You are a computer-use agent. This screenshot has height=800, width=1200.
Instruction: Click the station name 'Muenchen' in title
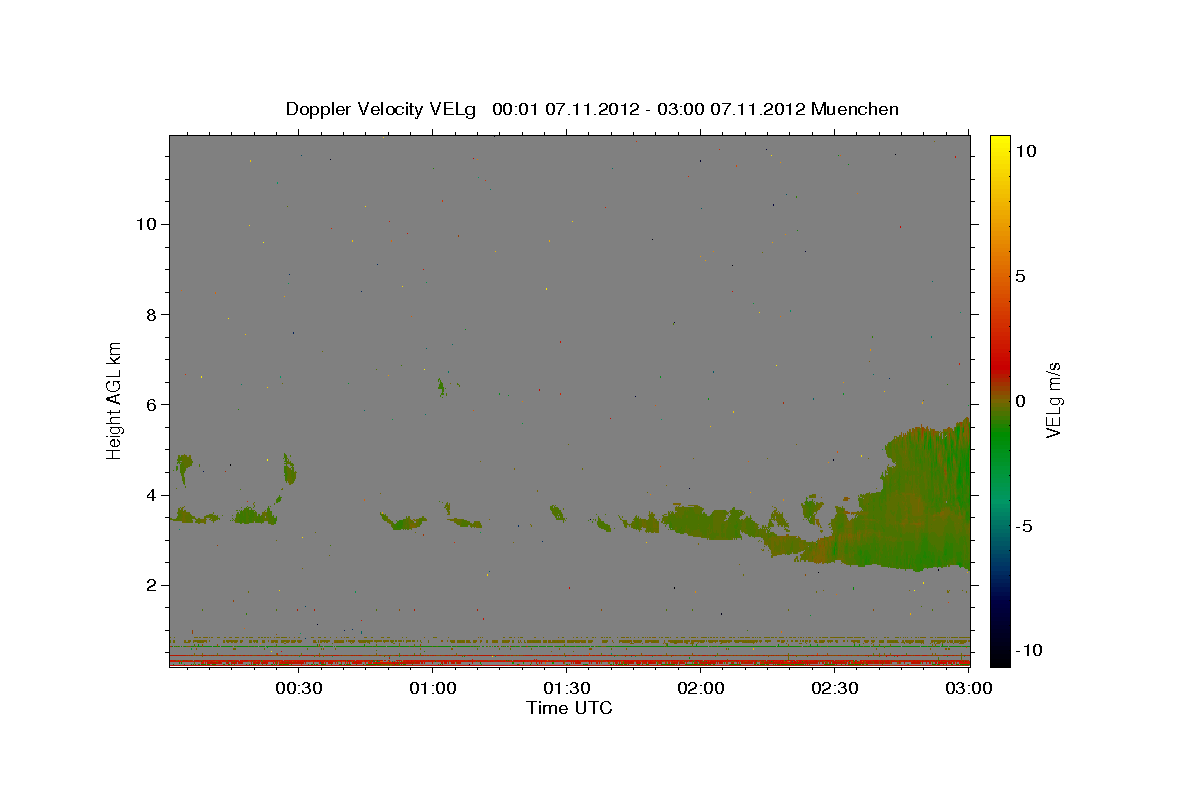pos(855,109)
